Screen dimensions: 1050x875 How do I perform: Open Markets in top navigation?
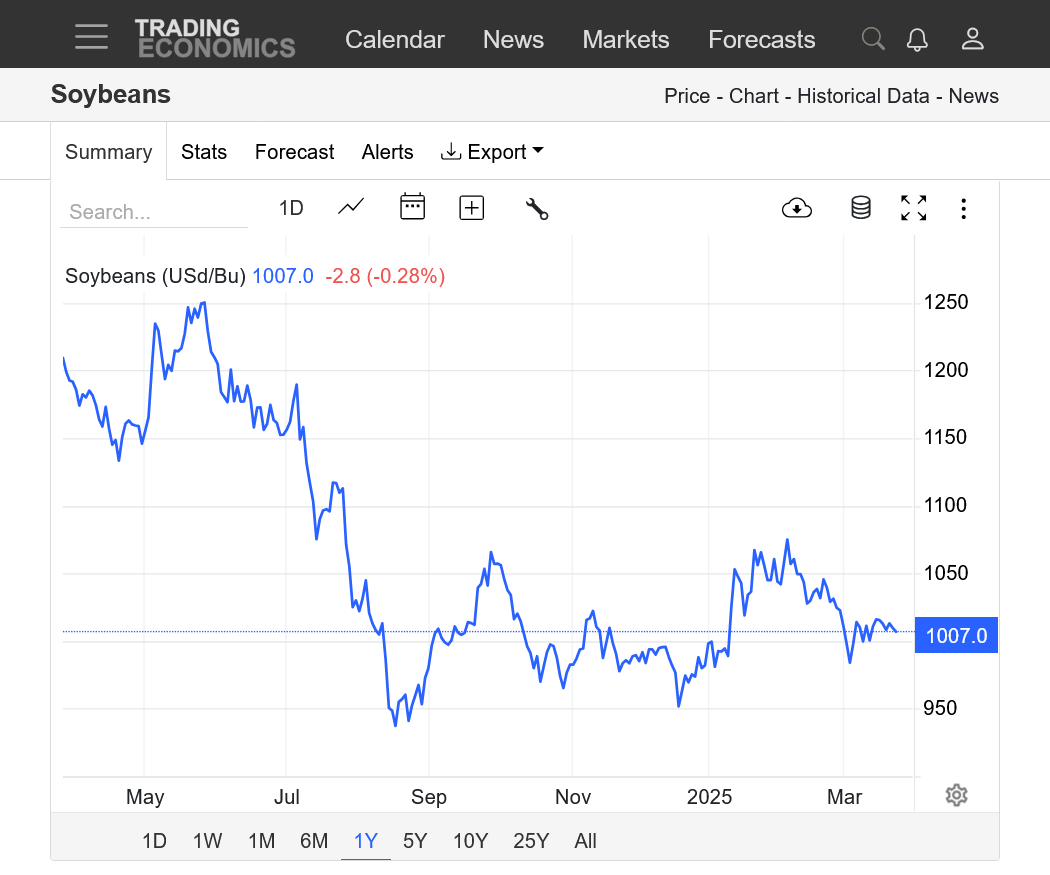pos(625,39)
